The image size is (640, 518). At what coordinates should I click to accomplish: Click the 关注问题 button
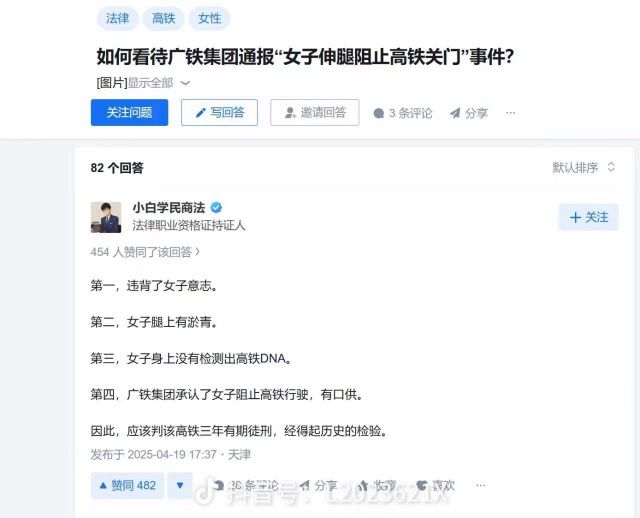(129, 112)
